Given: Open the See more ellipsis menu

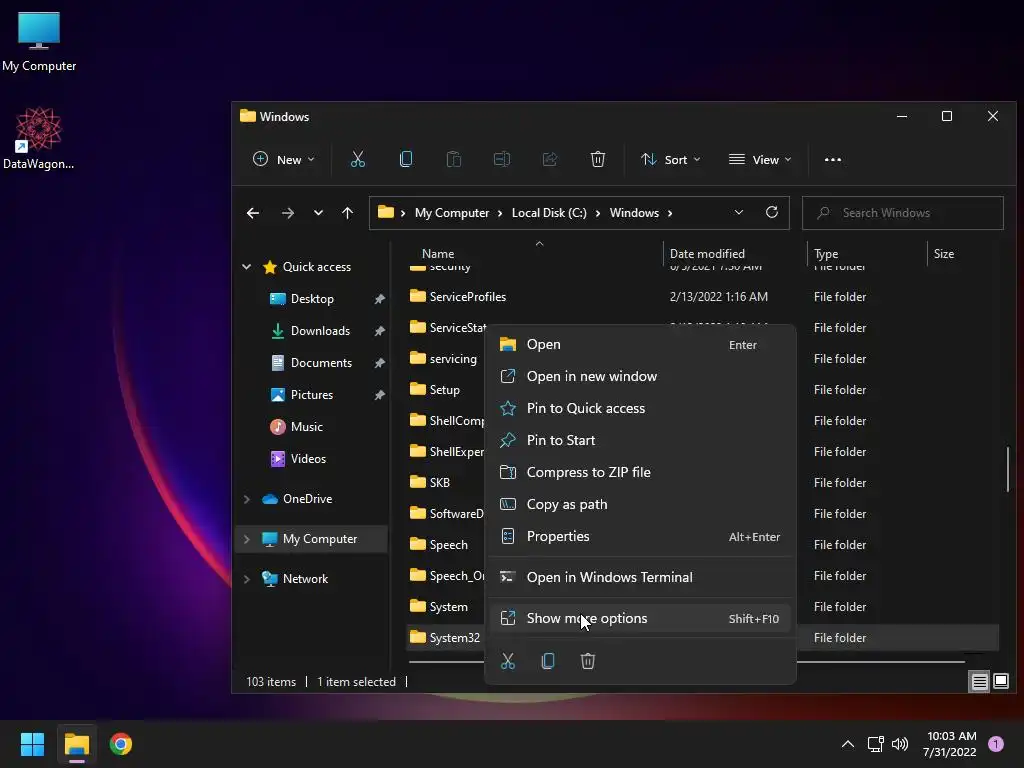Looking at the screenshot, I should click(833, 159).
